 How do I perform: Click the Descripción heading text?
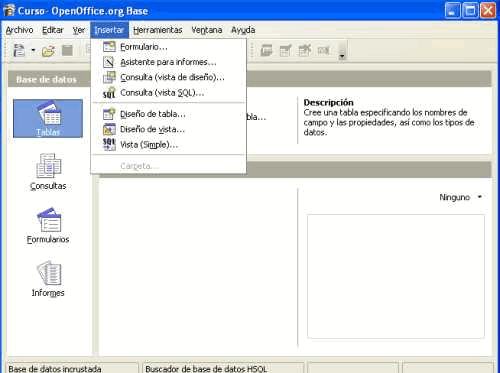click(328, 102)
